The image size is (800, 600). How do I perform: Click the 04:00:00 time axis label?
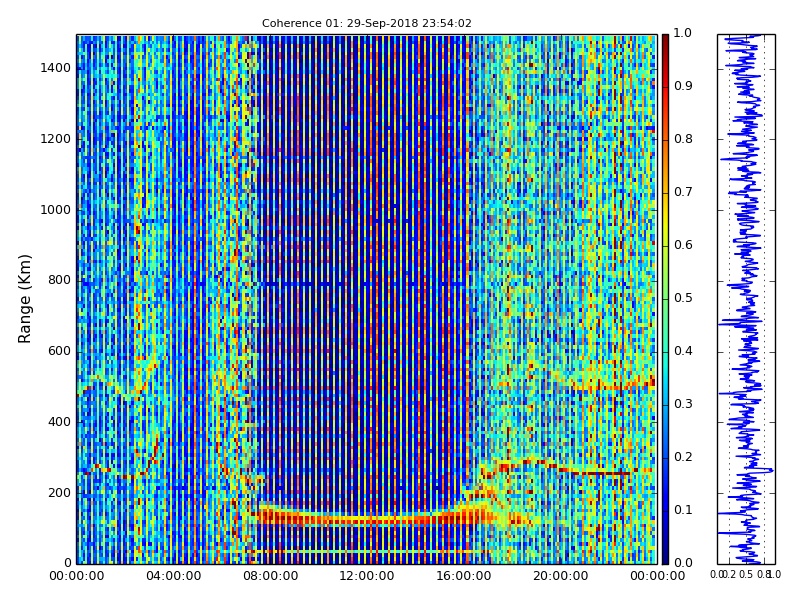[173, 576]
